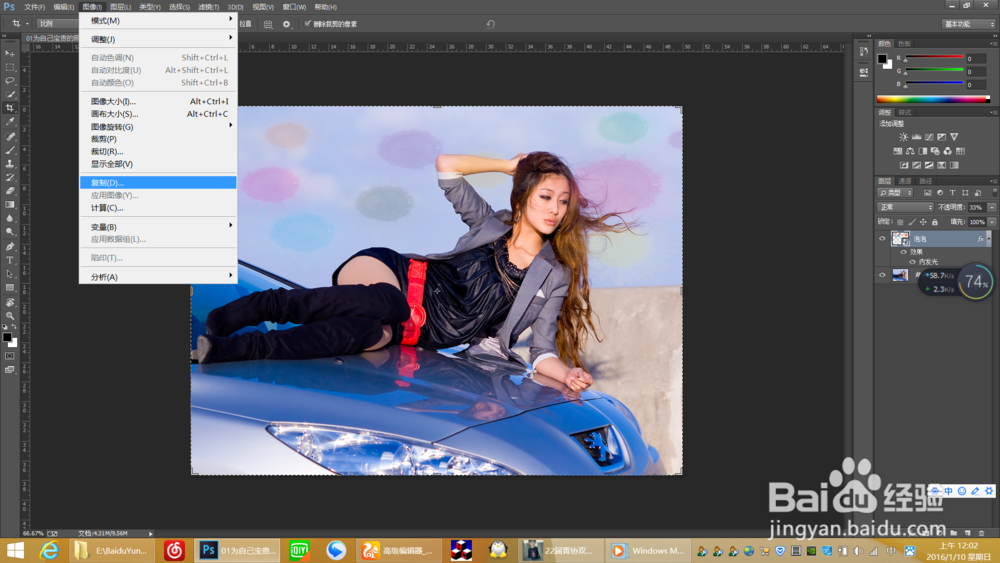Viewport: 1000px width, 563px height.
Task: Select the Hand tool
Action: tap(10, 302)
